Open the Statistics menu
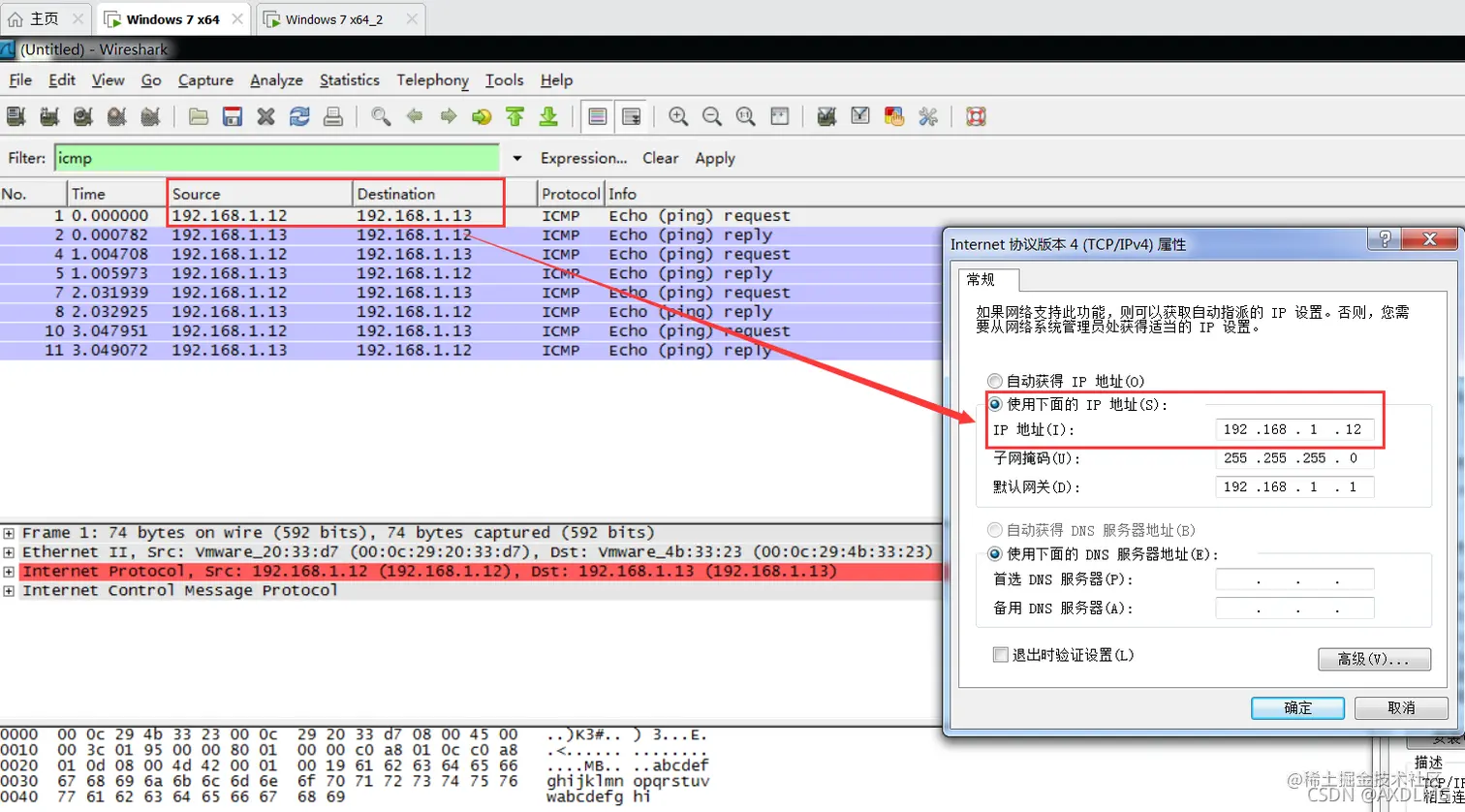The height and width of the screenshot is (812, 1465). [x=350, y=80]
